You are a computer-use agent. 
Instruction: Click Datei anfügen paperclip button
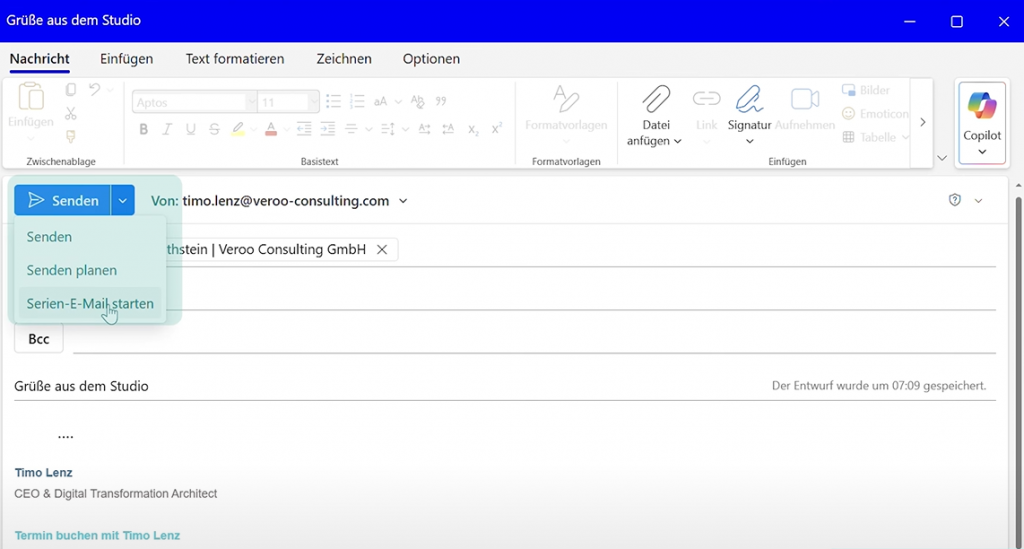[655, 115]
